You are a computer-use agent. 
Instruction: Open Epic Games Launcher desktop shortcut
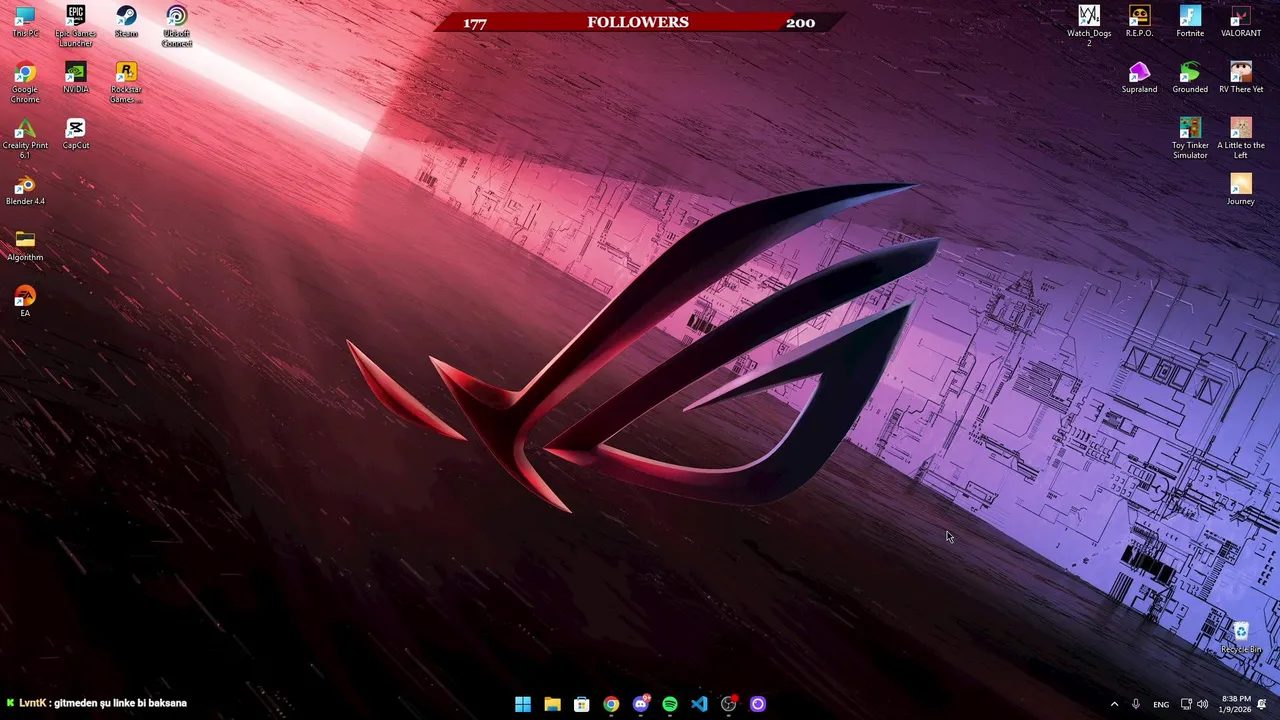[76, 27]
